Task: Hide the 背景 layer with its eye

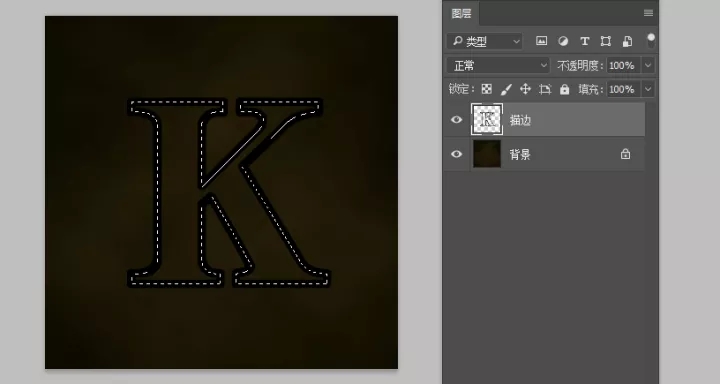Action: (x=456, y=154)
